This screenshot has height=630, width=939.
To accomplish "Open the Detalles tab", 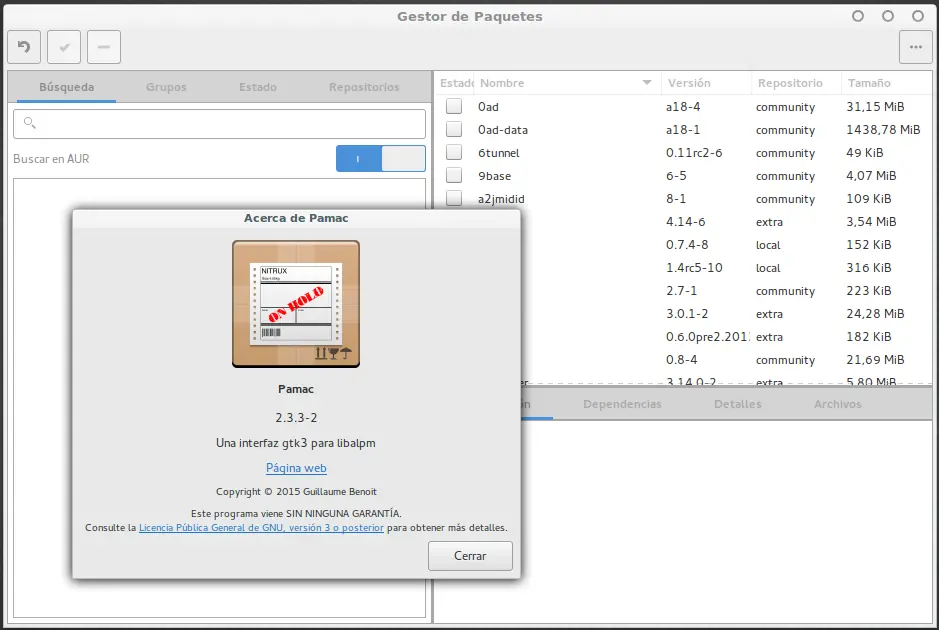I will (737, 404).
